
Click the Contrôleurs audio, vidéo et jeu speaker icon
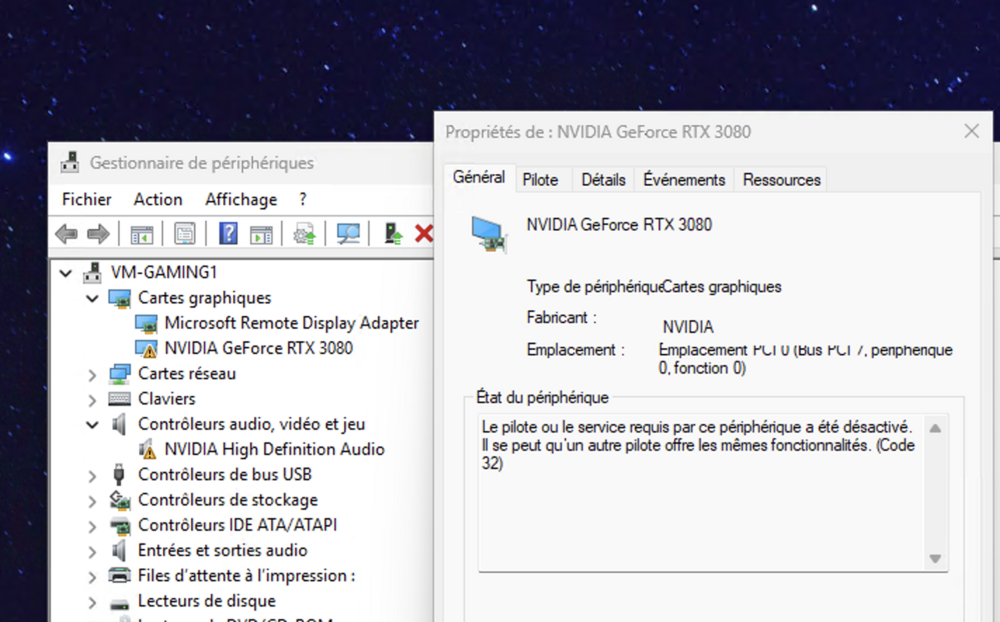click(119, 424)
